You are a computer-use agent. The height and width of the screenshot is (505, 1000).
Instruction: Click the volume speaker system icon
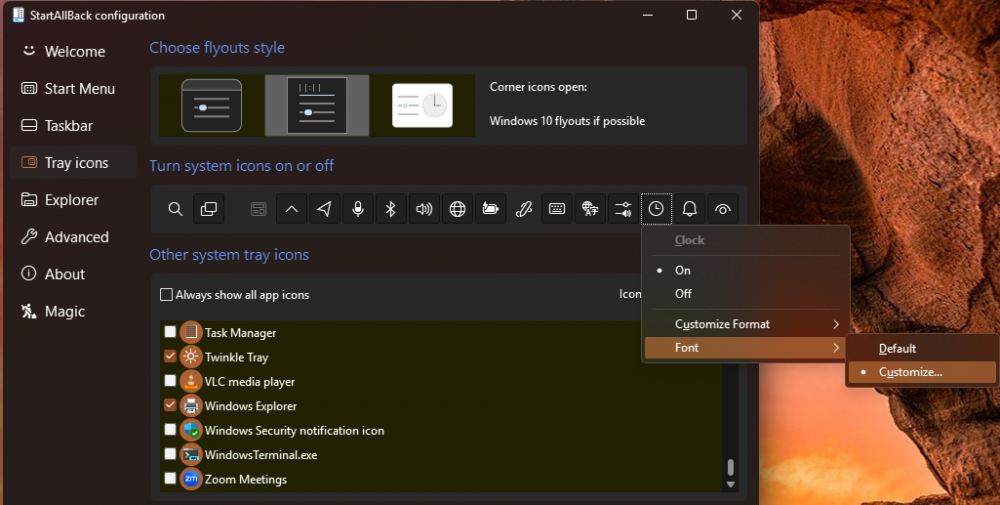(x=425, y=209)
